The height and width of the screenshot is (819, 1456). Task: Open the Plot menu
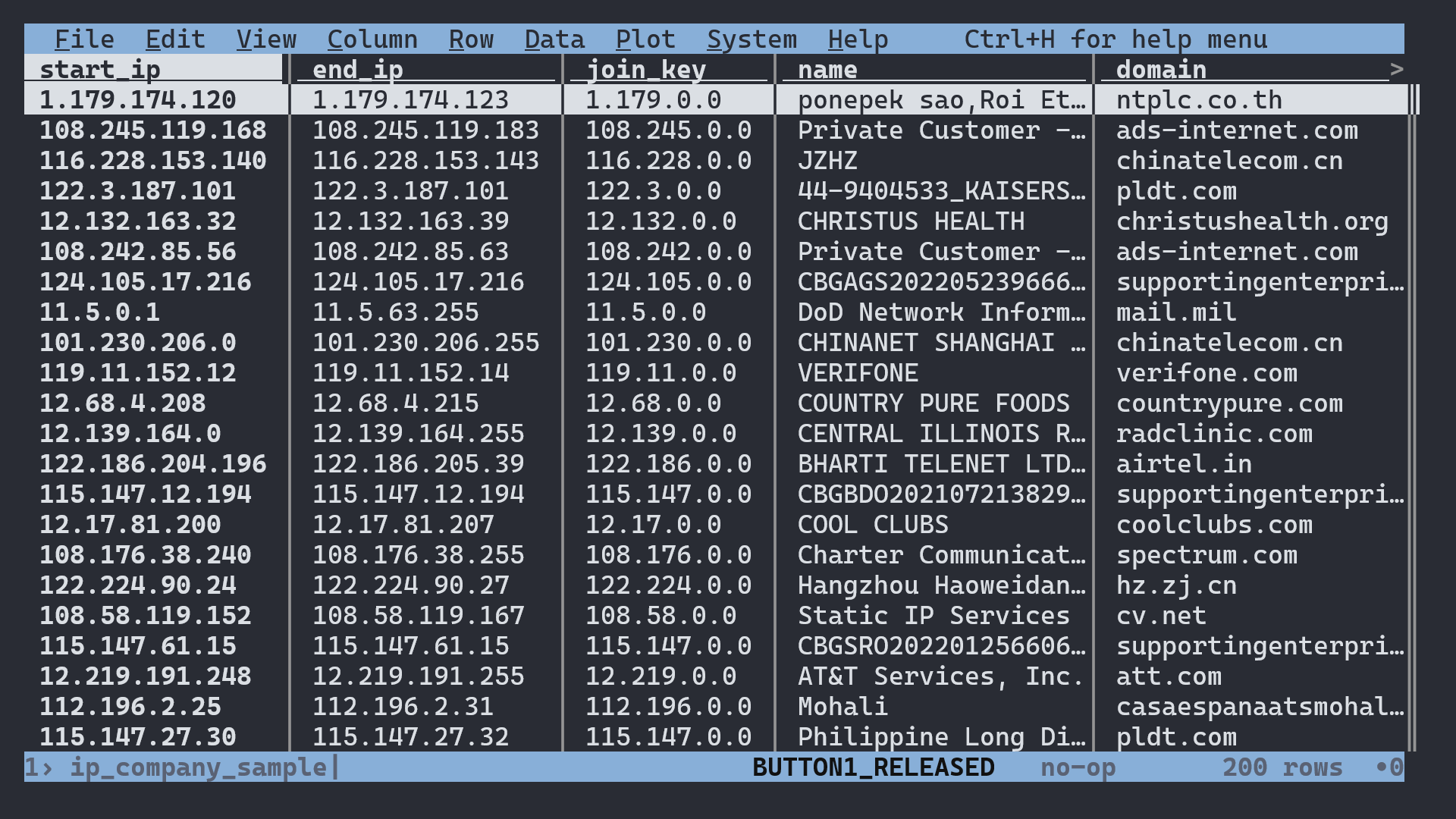(x=645, y=39)
